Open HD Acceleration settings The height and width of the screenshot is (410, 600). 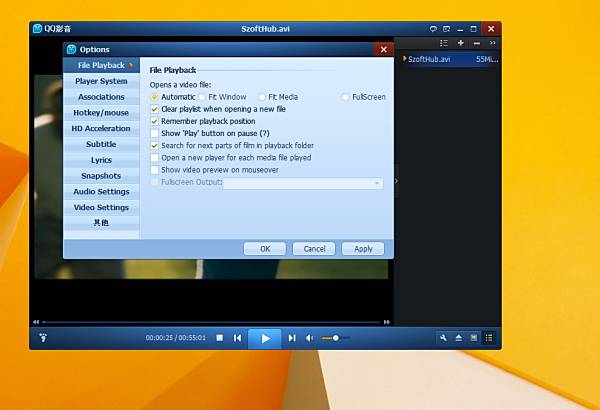[x=101, y=128]
